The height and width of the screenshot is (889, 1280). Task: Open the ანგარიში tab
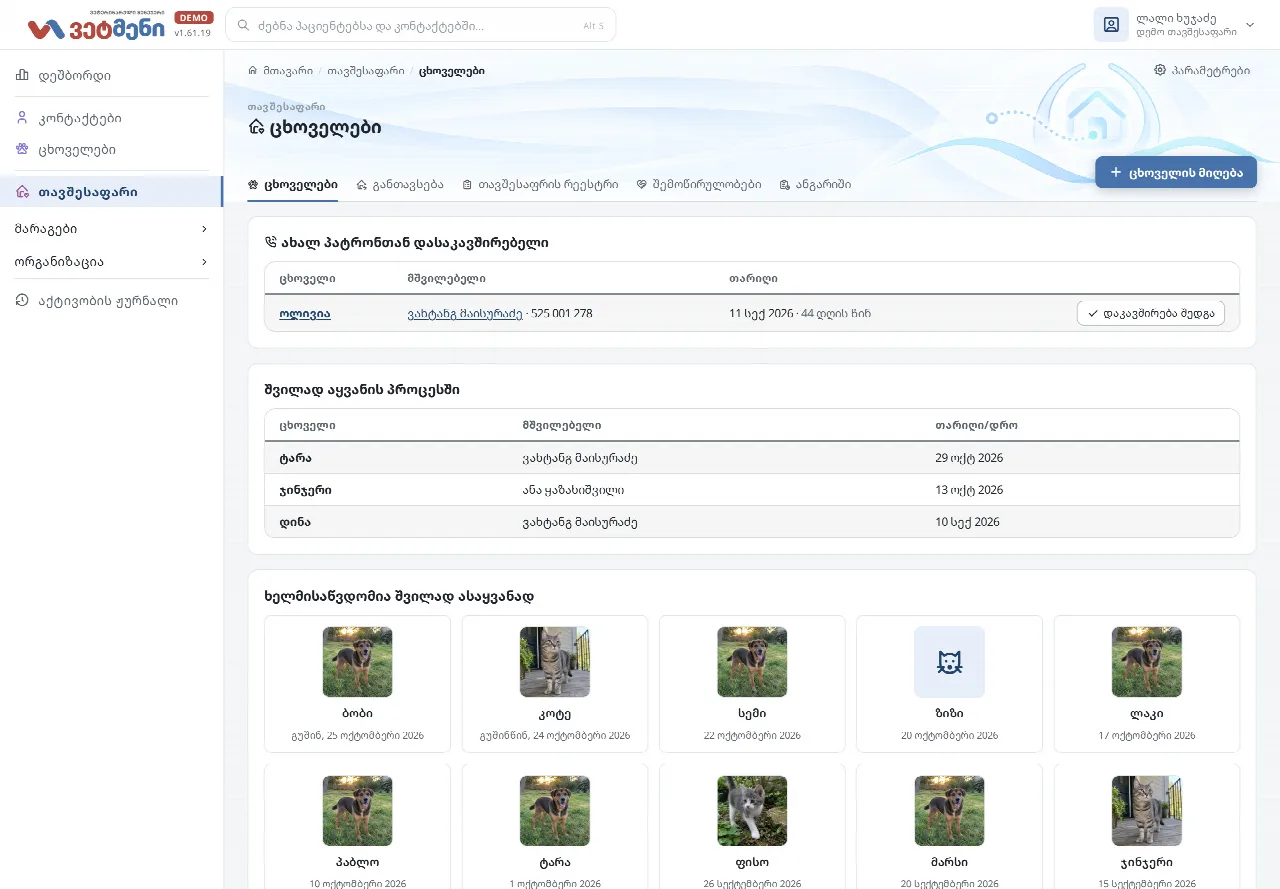816,185
